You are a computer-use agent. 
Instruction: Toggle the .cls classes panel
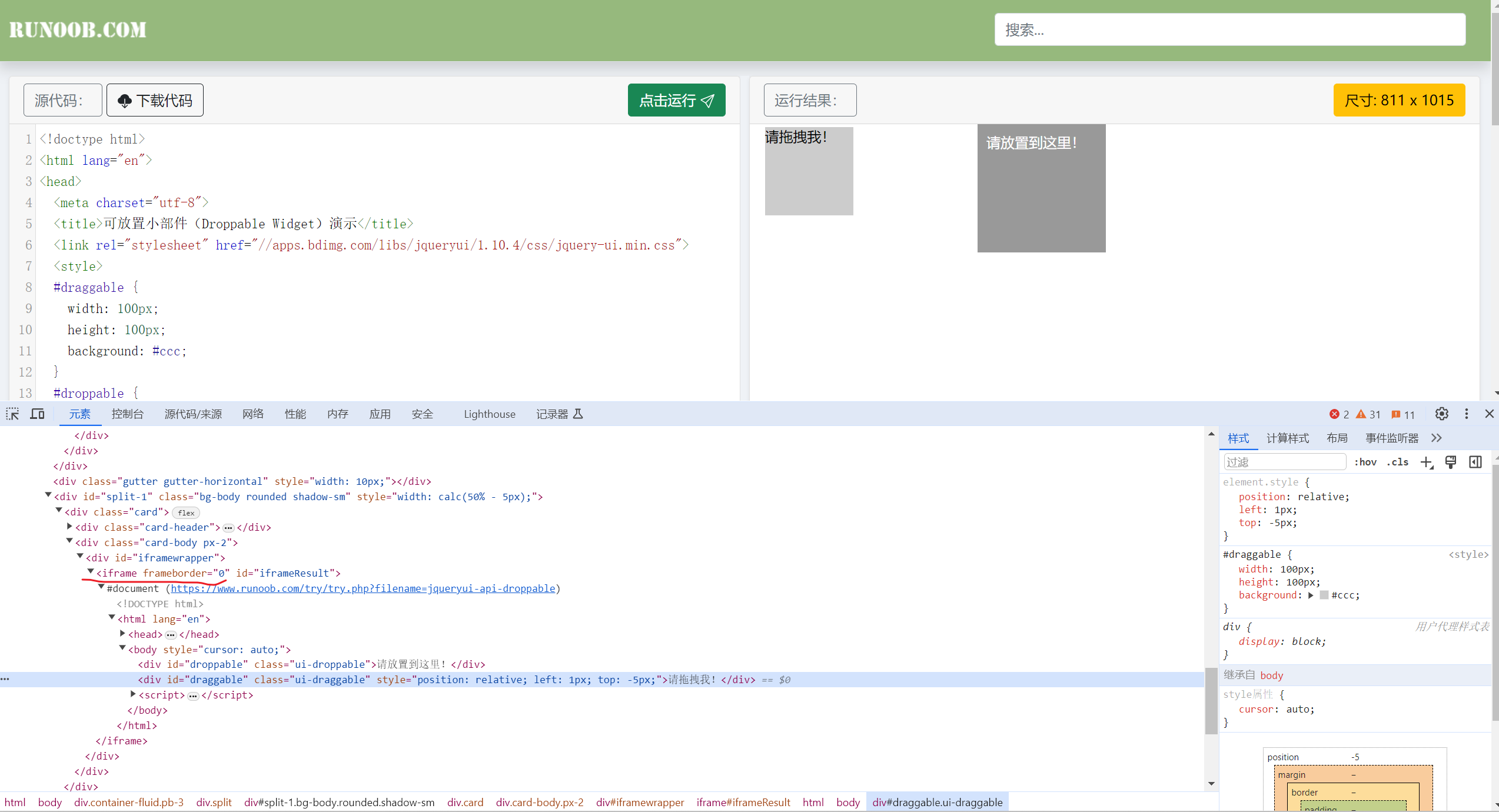click(x=1398, y=462)
